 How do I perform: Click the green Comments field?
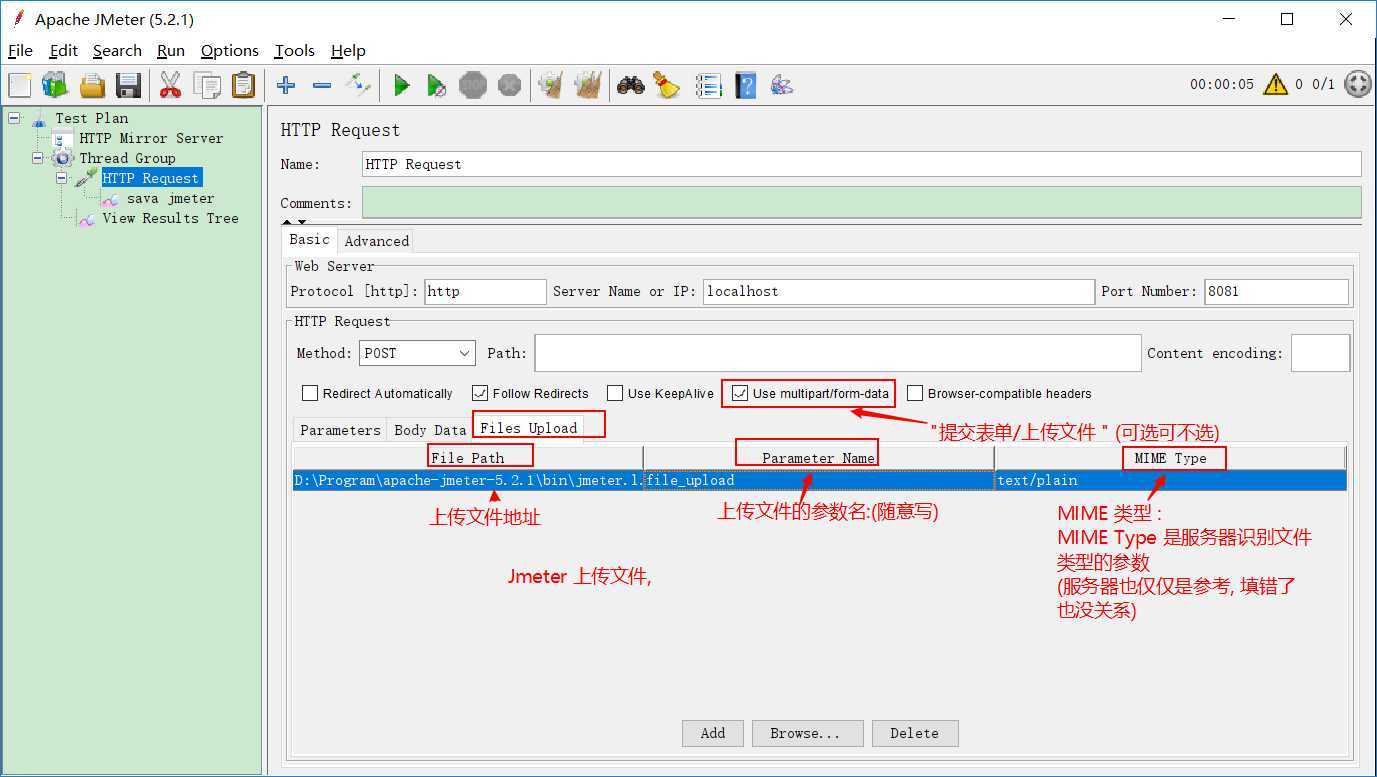pos(861,201)
